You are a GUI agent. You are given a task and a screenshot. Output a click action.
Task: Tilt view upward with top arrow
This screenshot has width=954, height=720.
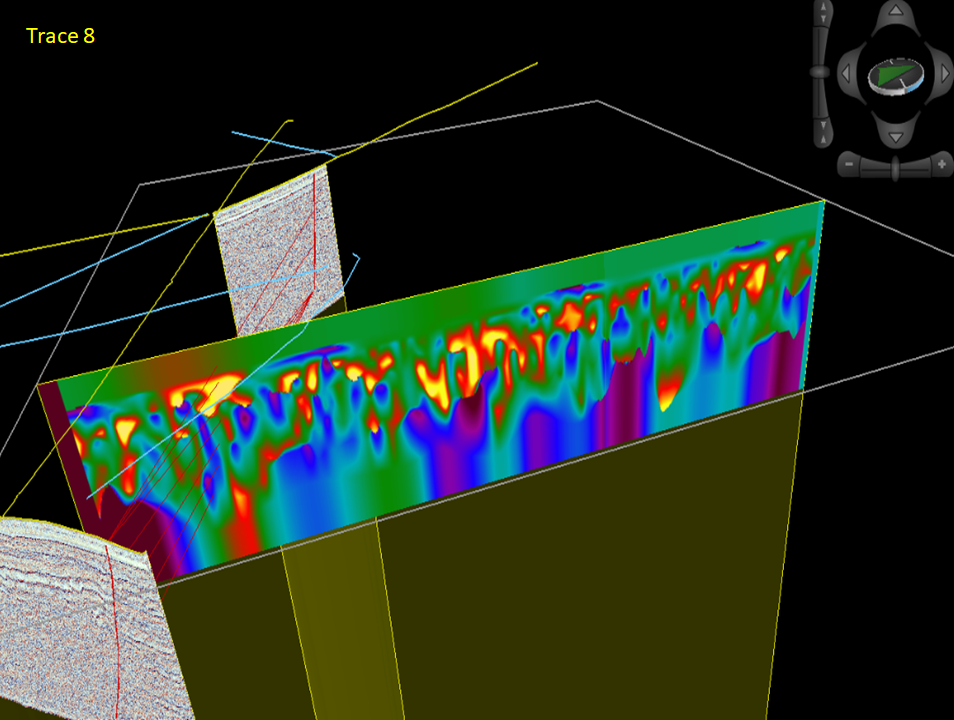tap(896, 10)
